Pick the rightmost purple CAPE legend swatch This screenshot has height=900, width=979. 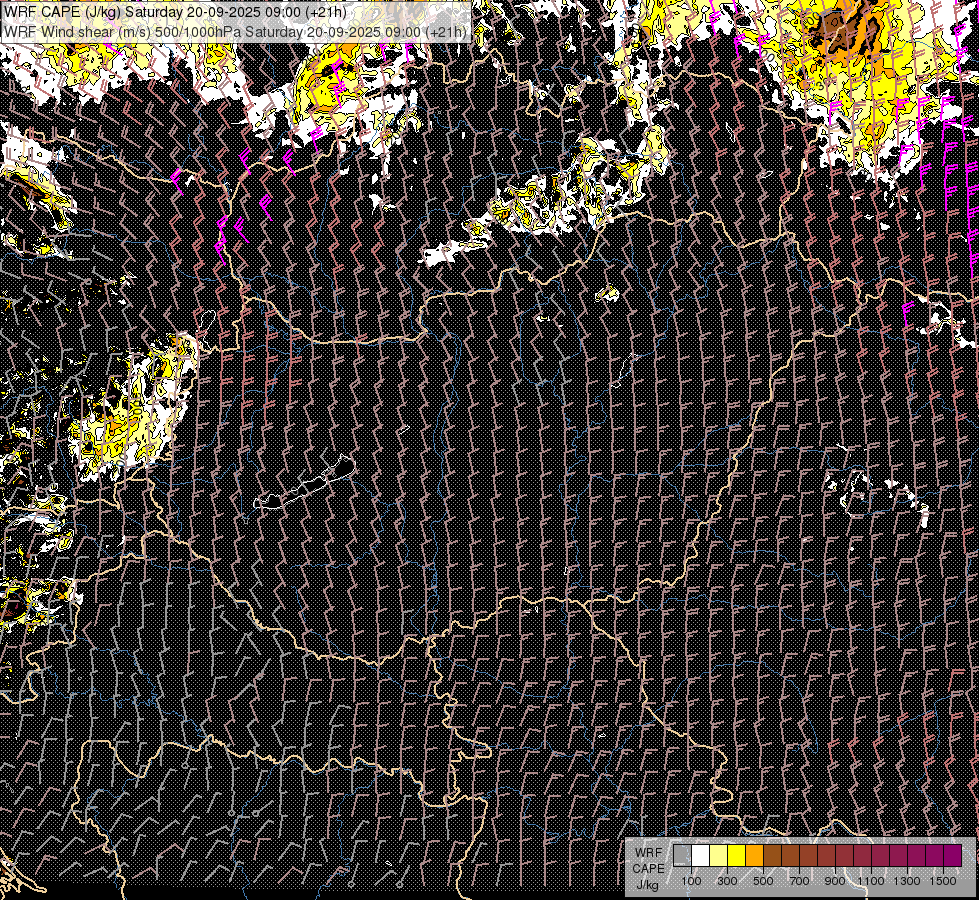click(x=952, y=855)
